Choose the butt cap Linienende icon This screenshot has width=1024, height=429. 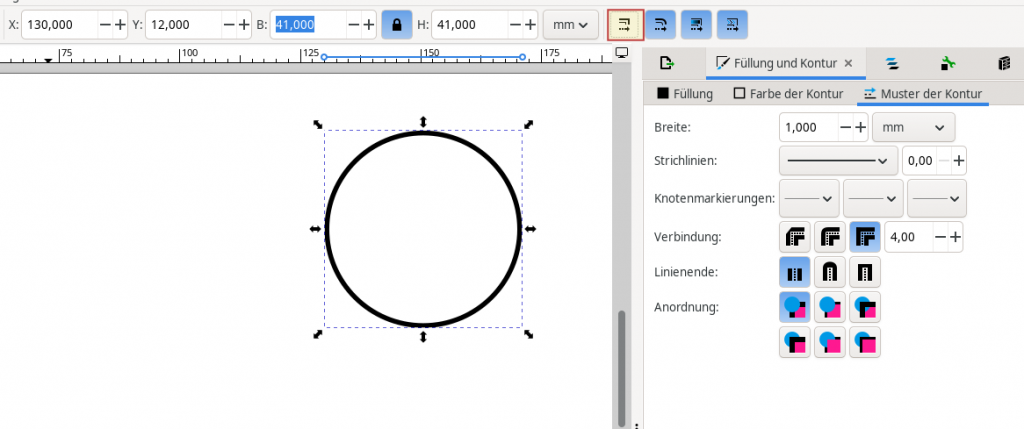[795, 271]
